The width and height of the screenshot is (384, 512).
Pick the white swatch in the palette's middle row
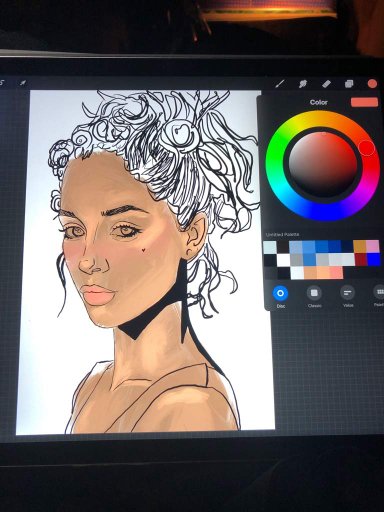pos(284,260)
